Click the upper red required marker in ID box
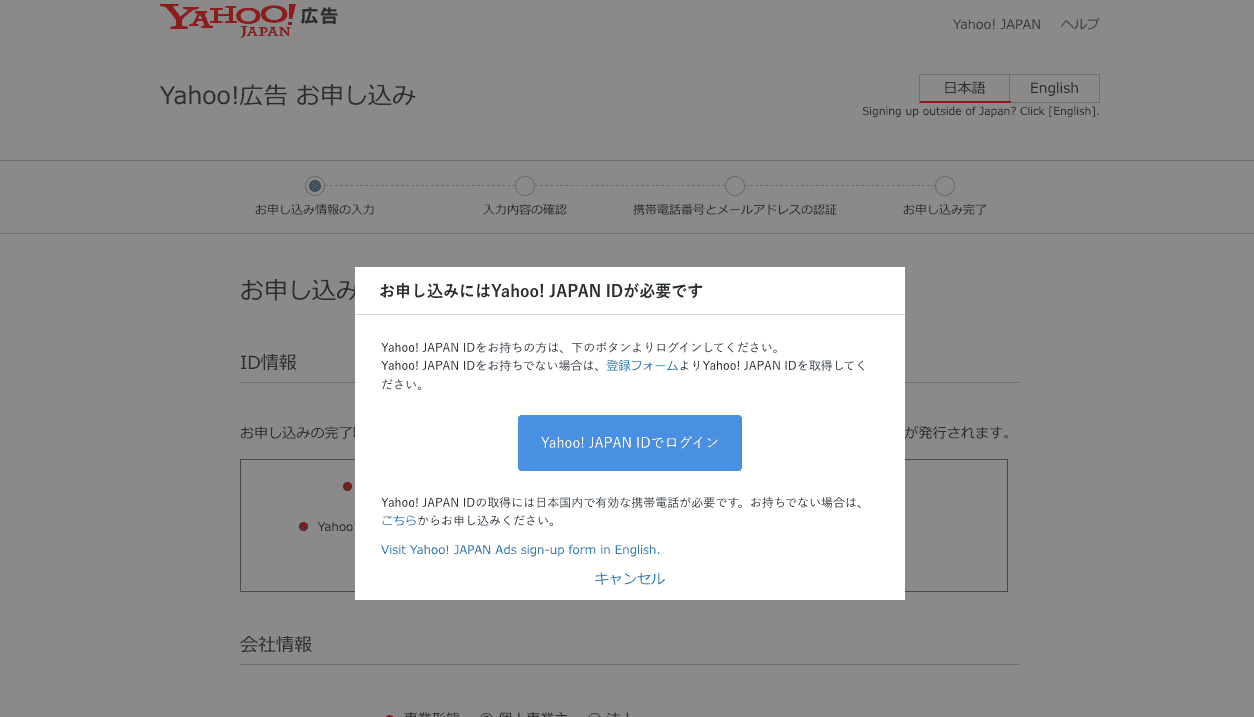The width and height of the screenshot is (1254, 717). click(x=347, y=487)
